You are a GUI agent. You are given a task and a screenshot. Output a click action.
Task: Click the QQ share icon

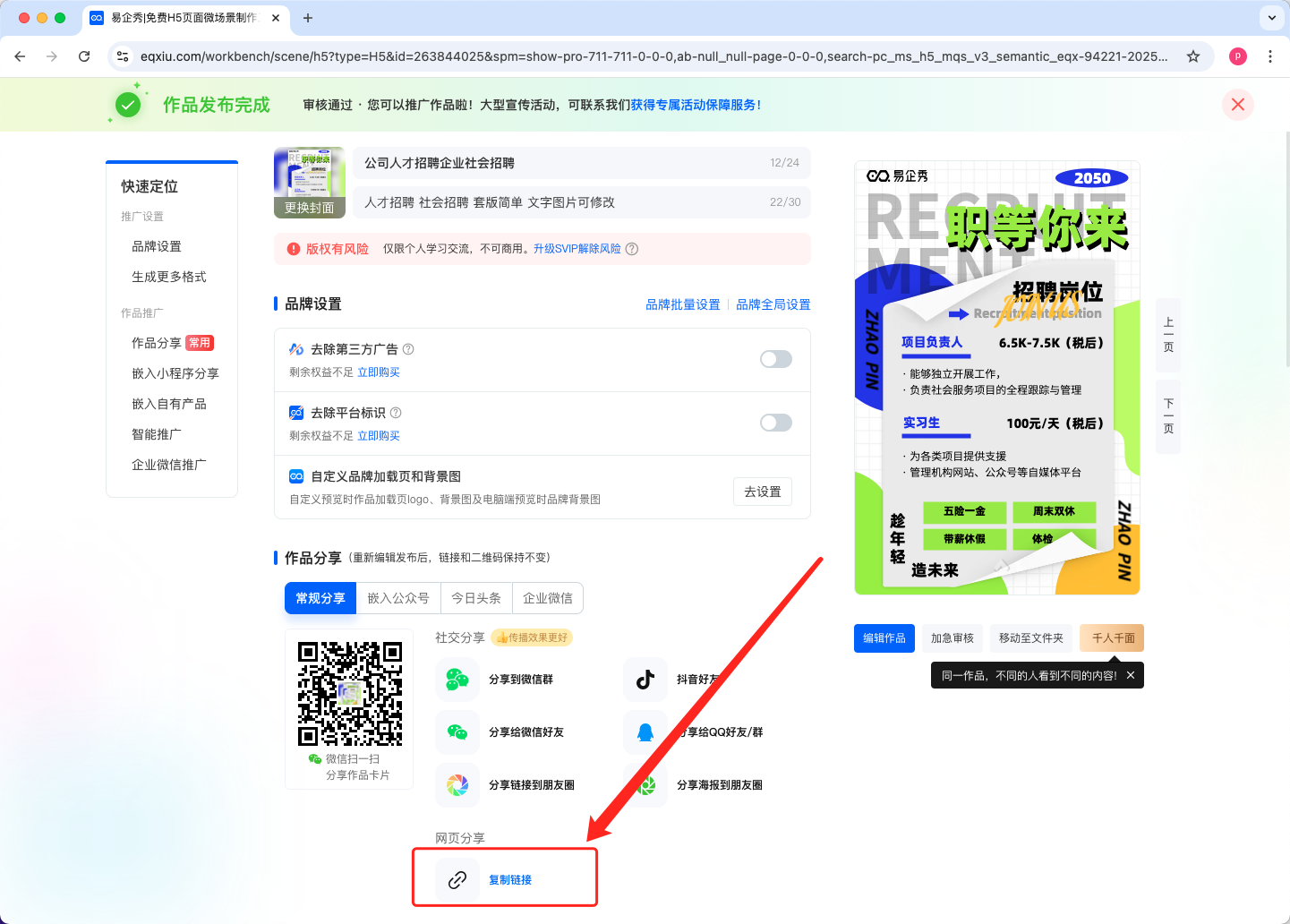(x=645, y=732)
